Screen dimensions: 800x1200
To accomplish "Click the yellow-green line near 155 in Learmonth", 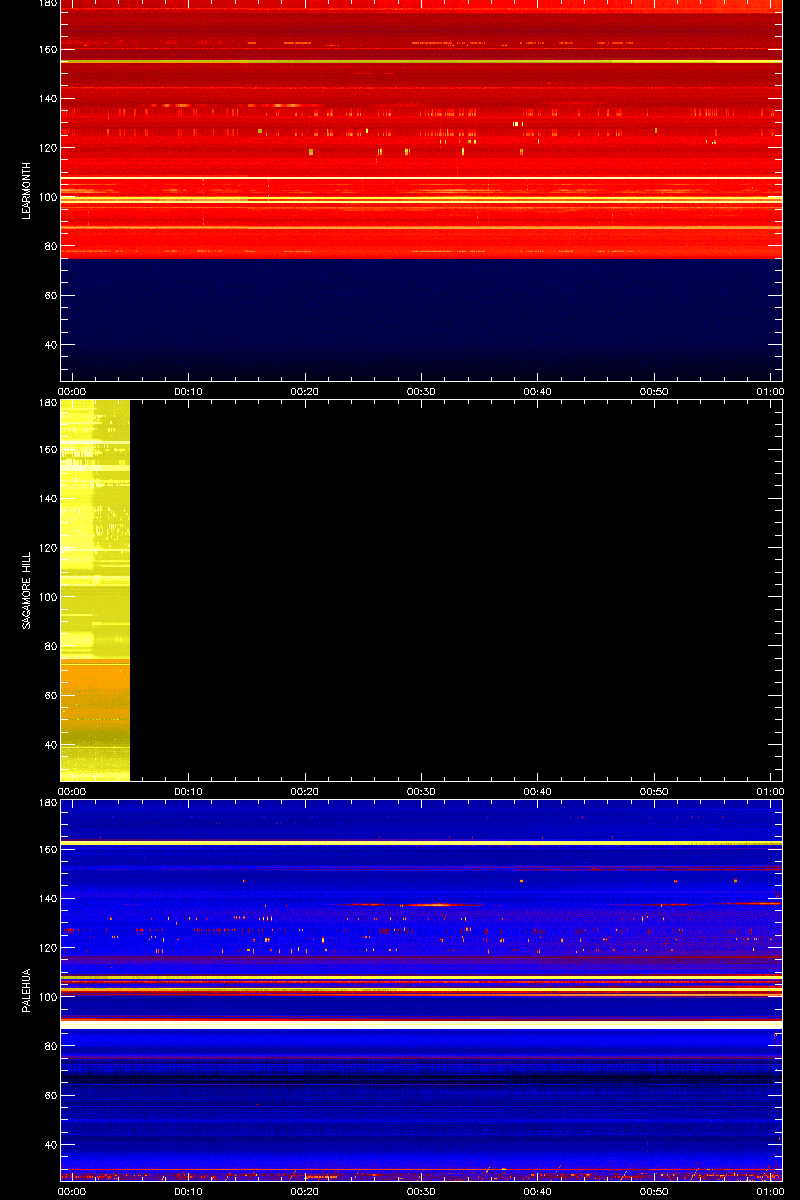I will point(421,62).
